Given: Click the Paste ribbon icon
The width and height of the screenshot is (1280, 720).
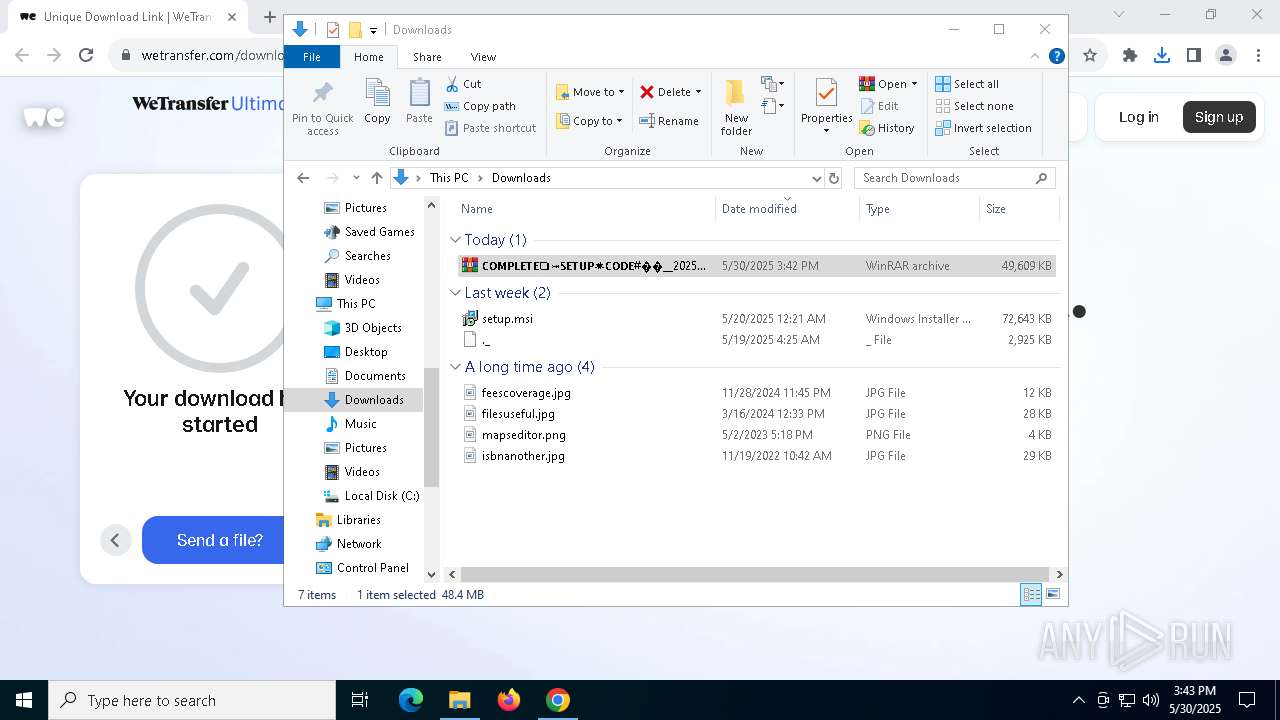Looking at the screenshot, I should pyautogui.click(x=419, y=102).
